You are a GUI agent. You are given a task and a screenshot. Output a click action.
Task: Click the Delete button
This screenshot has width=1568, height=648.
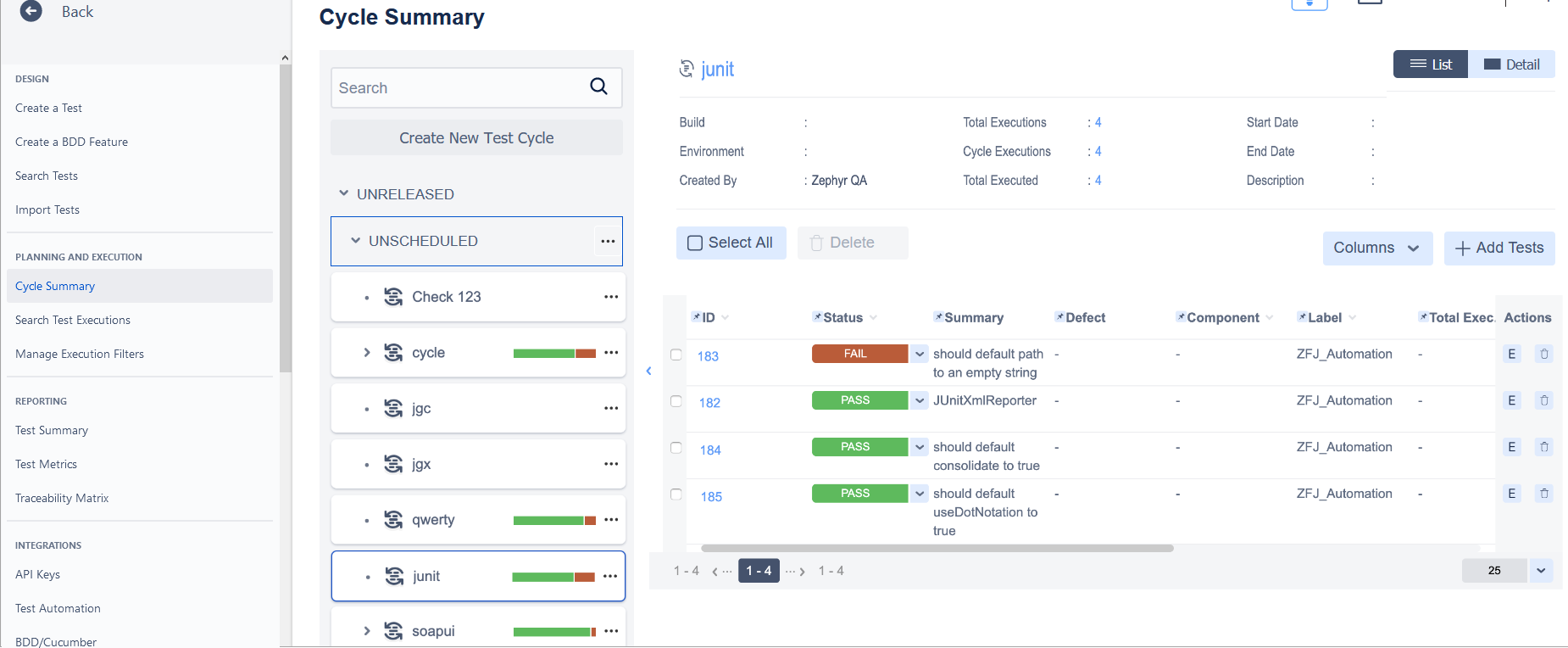click(853, 243)
